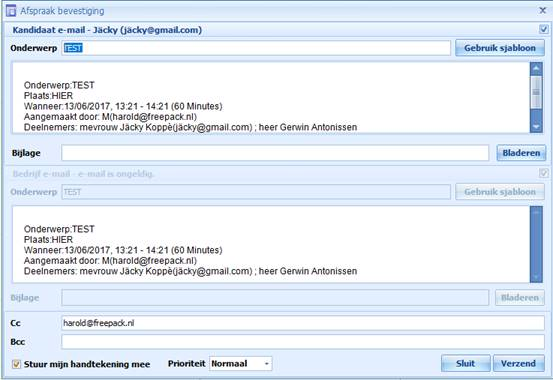554x380 pixels.
Task: Click the candidate Bijlage input field
Action: pos(275,153)
